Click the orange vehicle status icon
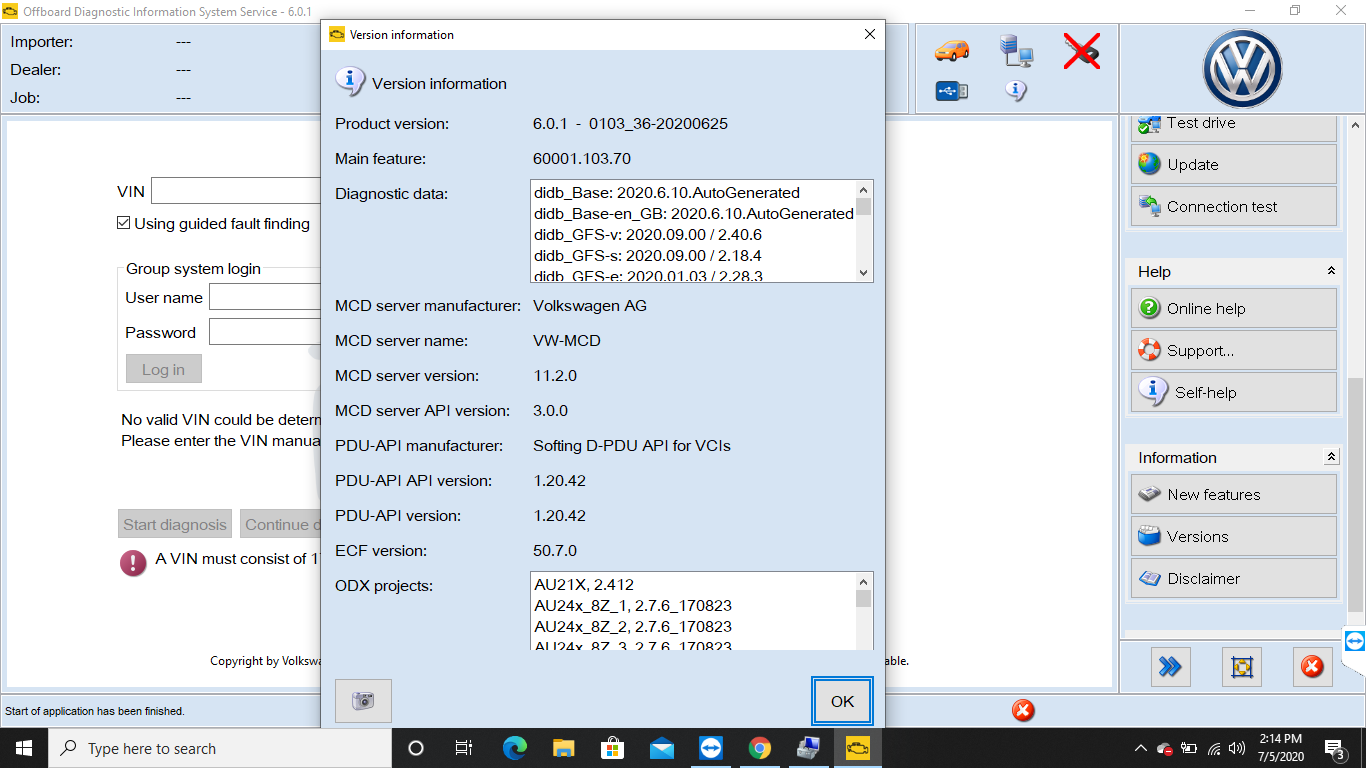The height and width of the screenshot is (768, 1366). [952, 50]
